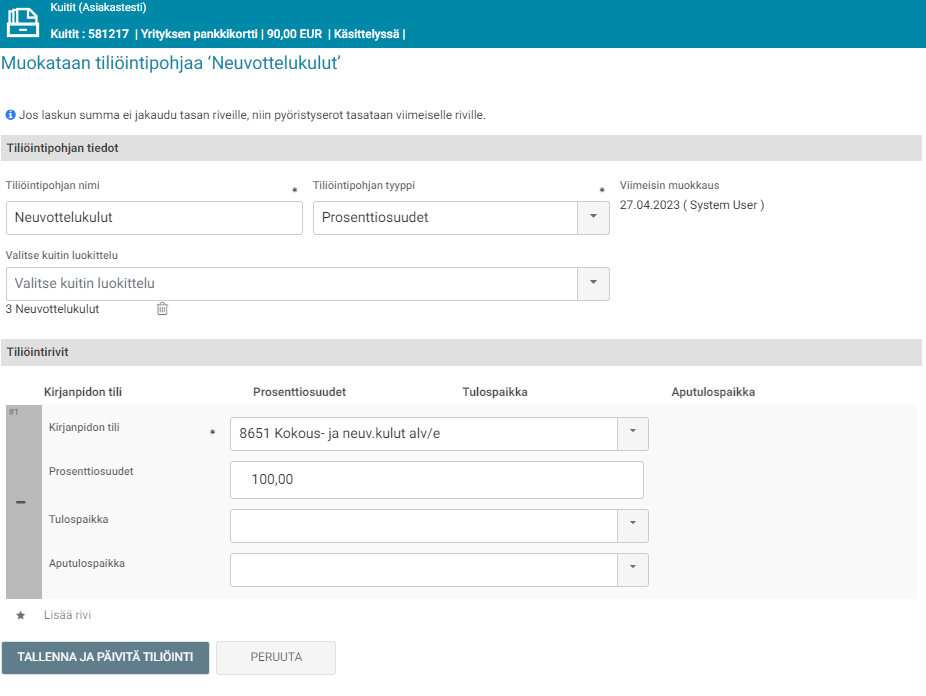This screenshot has height=696, width=926.
Task: Expand the Tulospaikka dropdown arrow in row
Action: (632, 526)
